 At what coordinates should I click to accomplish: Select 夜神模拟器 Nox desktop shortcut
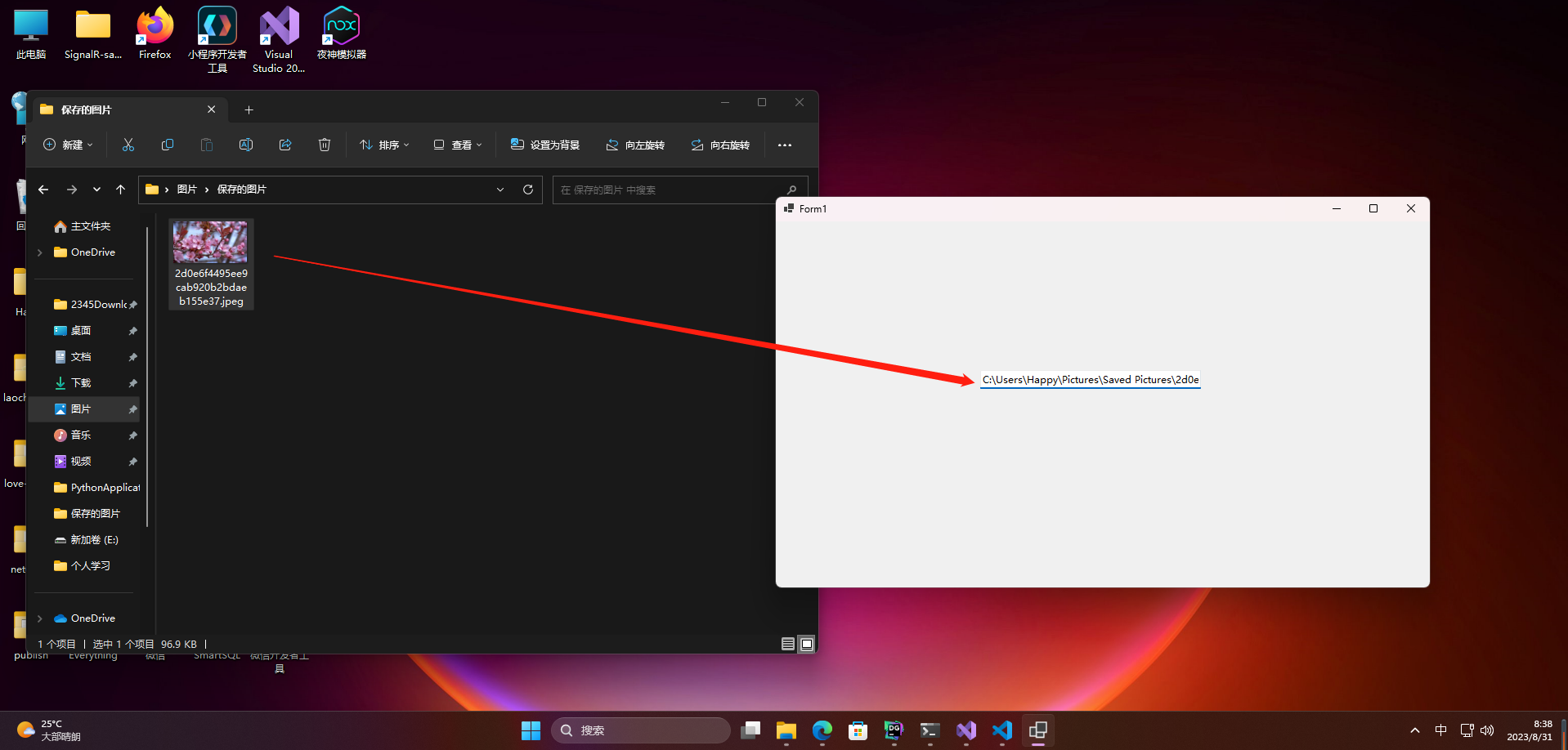tap(342, 35)
